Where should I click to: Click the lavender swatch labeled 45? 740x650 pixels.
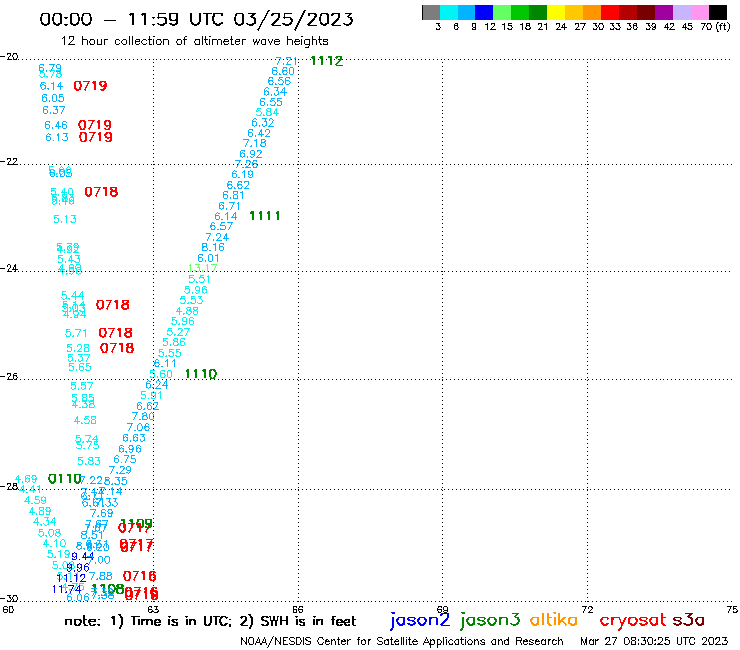pyautogui.click(x=681, y=12)
